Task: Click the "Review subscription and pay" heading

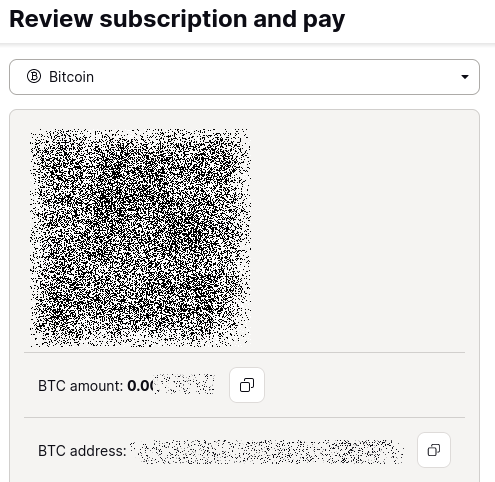Action: click(177, 19)
